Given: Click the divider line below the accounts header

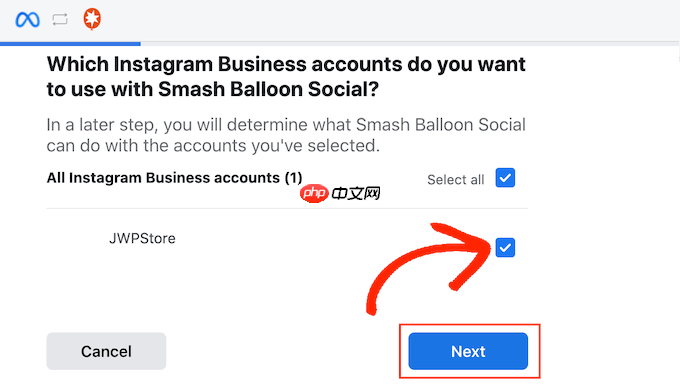Looking at the screenshot, I should 287,208.
